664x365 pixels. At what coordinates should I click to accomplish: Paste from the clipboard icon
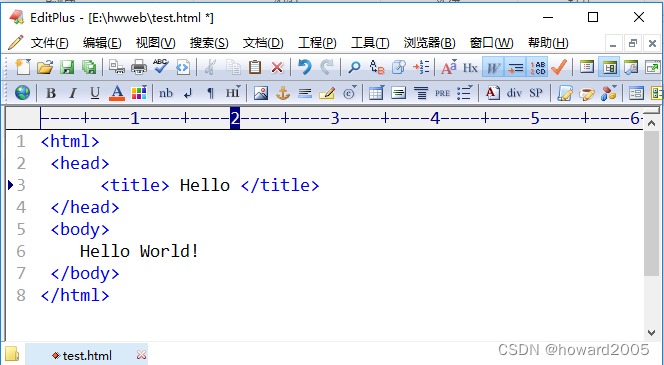click(255, 67)
